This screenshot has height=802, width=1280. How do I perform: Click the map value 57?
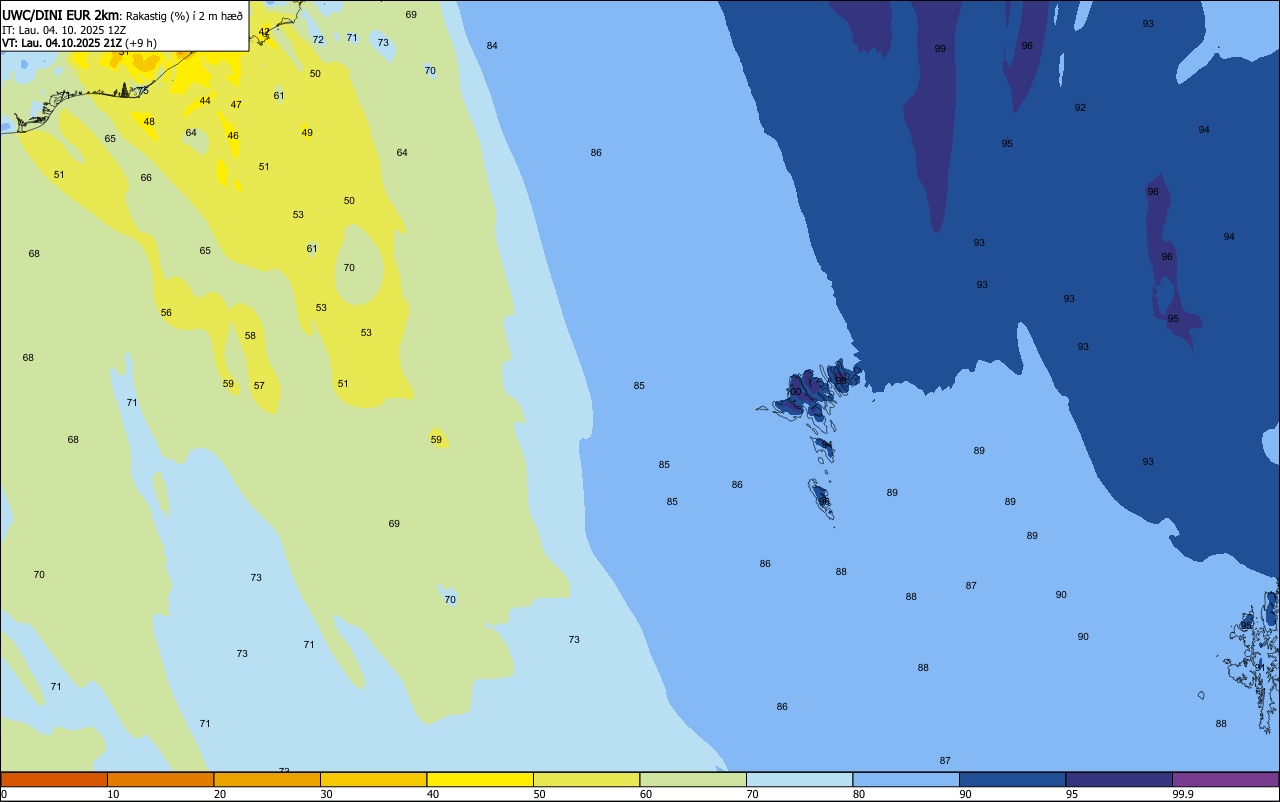tap(259, 386)
